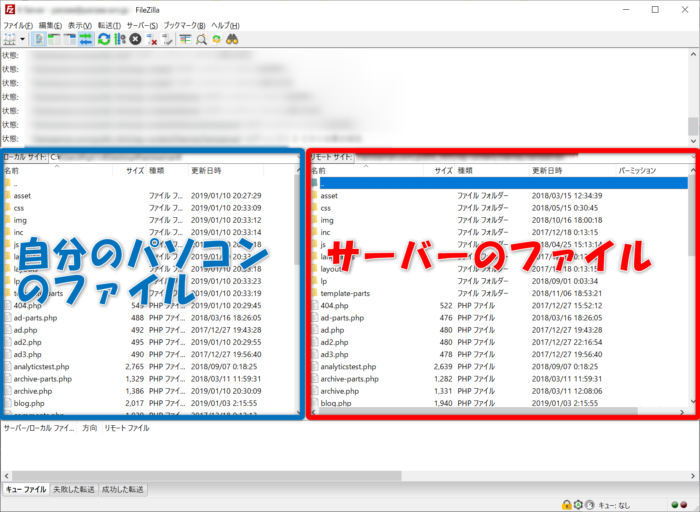Screen dimensions: 700x512
Task: Toggle the message log display
Action: (x=40, y=39)
